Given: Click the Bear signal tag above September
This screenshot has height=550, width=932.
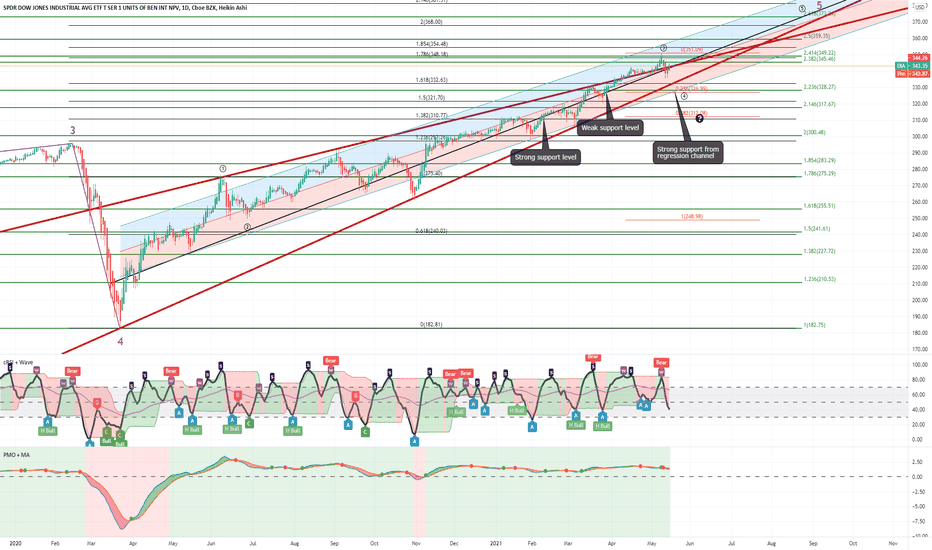Looking at the screenshot, I should (x=330, y=360).
